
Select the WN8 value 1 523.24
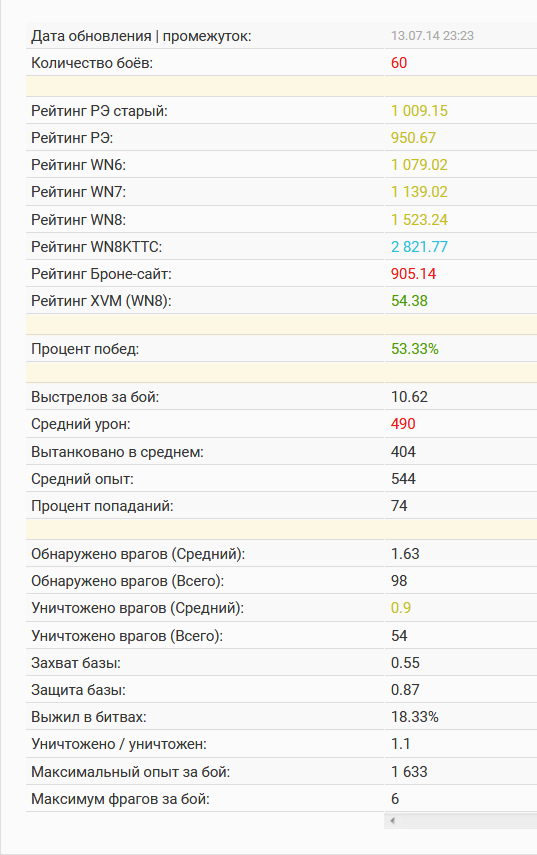[419, 220]
